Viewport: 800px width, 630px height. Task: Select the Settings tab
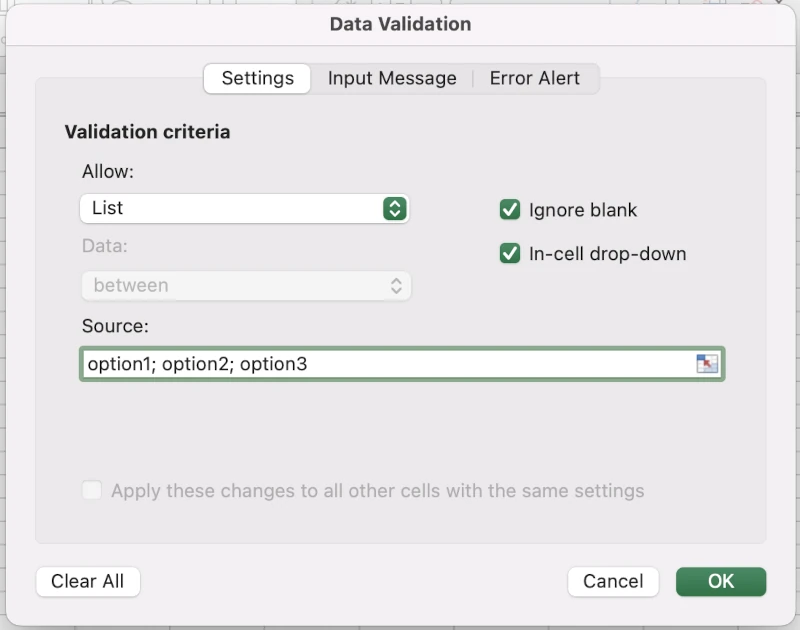tap(257, 78)
